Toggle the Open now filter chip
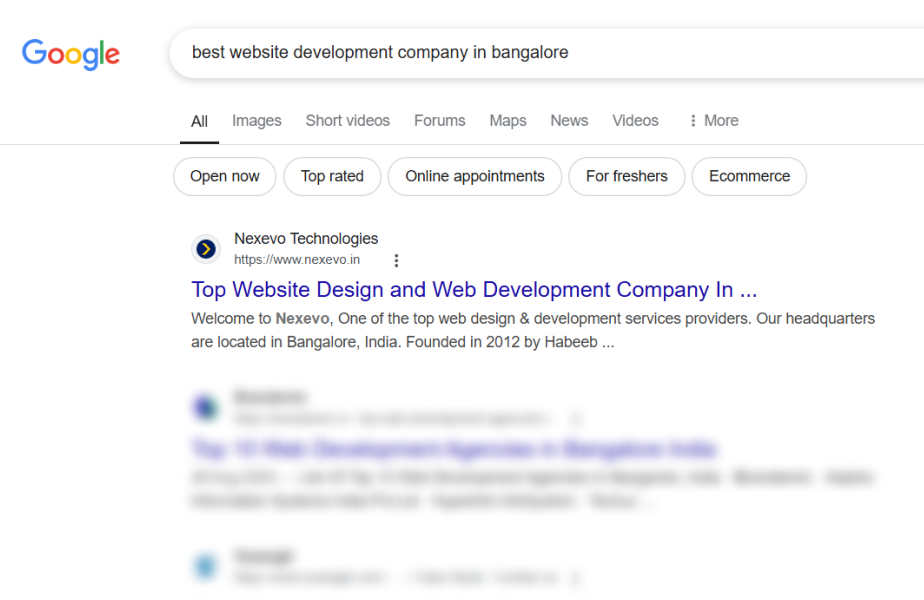Screen dimensions: 924x600 pyautogui.click(x=224, y=176)
